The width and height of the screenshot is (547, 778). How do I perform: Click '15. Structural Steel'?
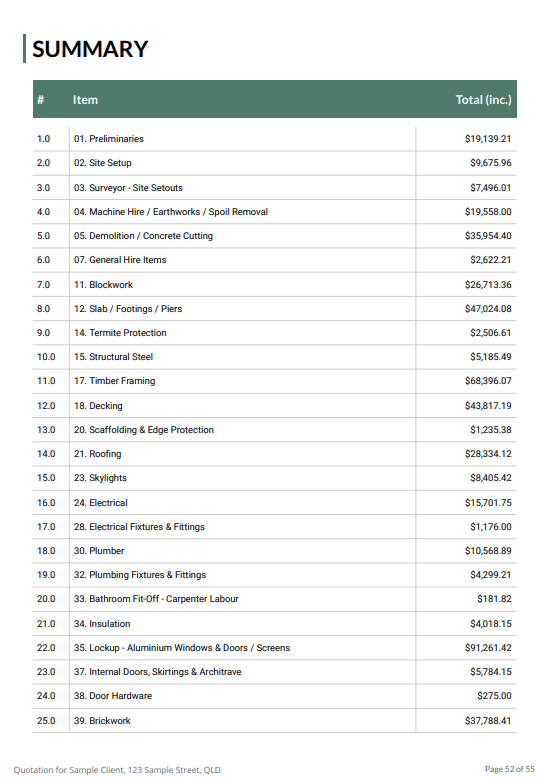tap(113, 357)
